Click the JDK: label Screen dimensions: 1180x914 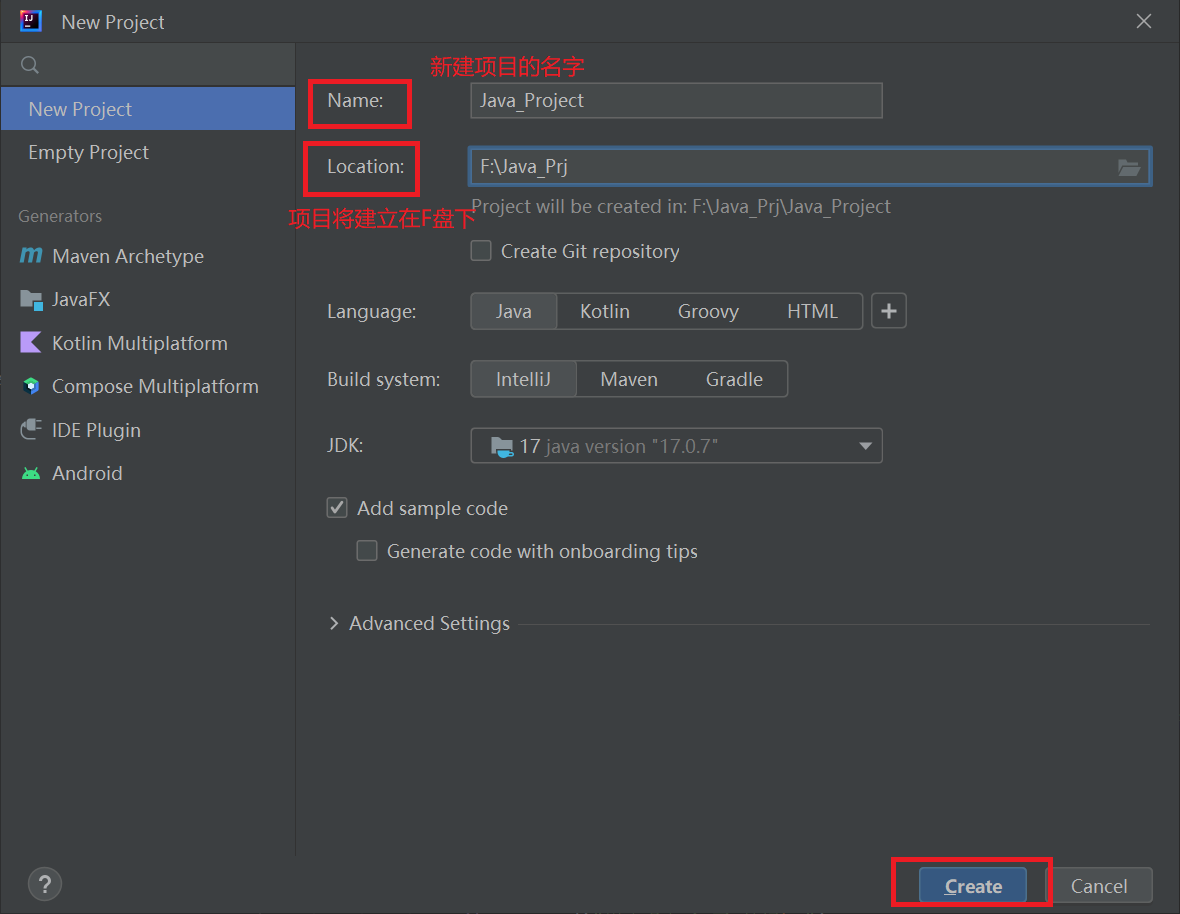tap(345, 445)
